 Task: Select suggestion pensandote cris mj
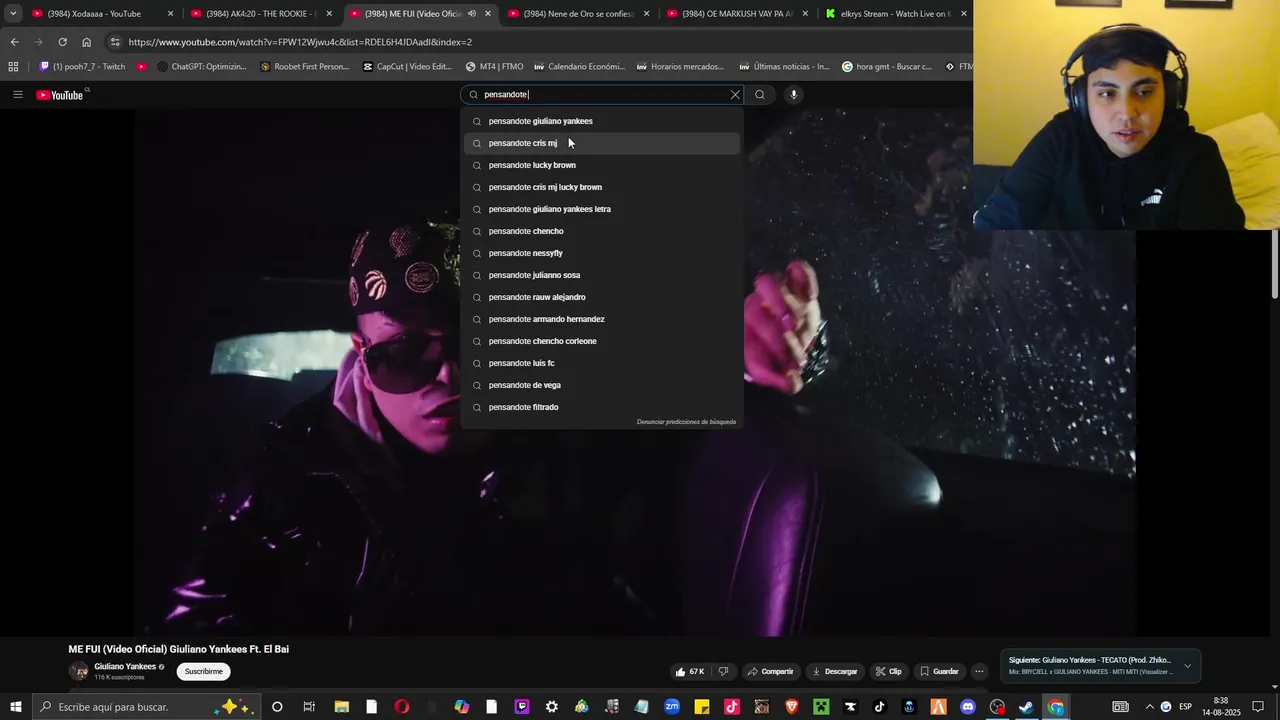pos(602,143)
